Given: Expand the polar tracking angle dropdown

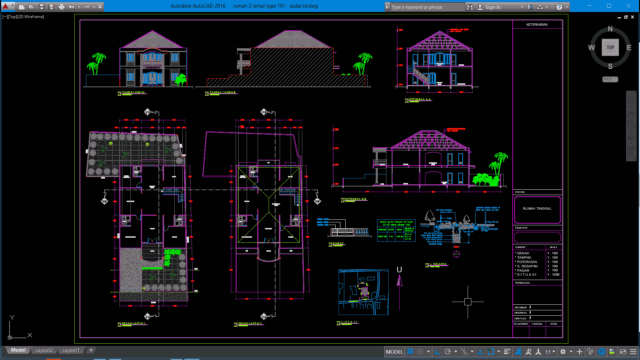Looking at the screenshot, I should point(456,352).
